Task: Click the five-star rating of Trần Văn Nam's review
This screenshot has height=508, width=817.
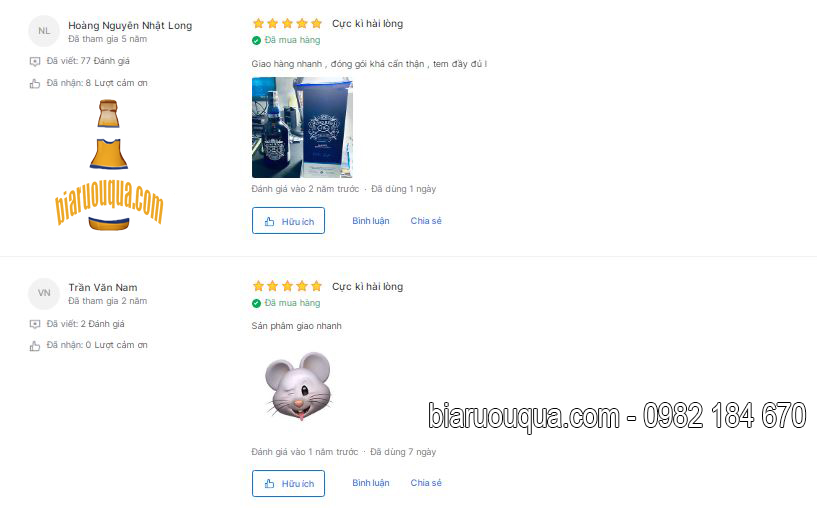Action: coord(287,286)
